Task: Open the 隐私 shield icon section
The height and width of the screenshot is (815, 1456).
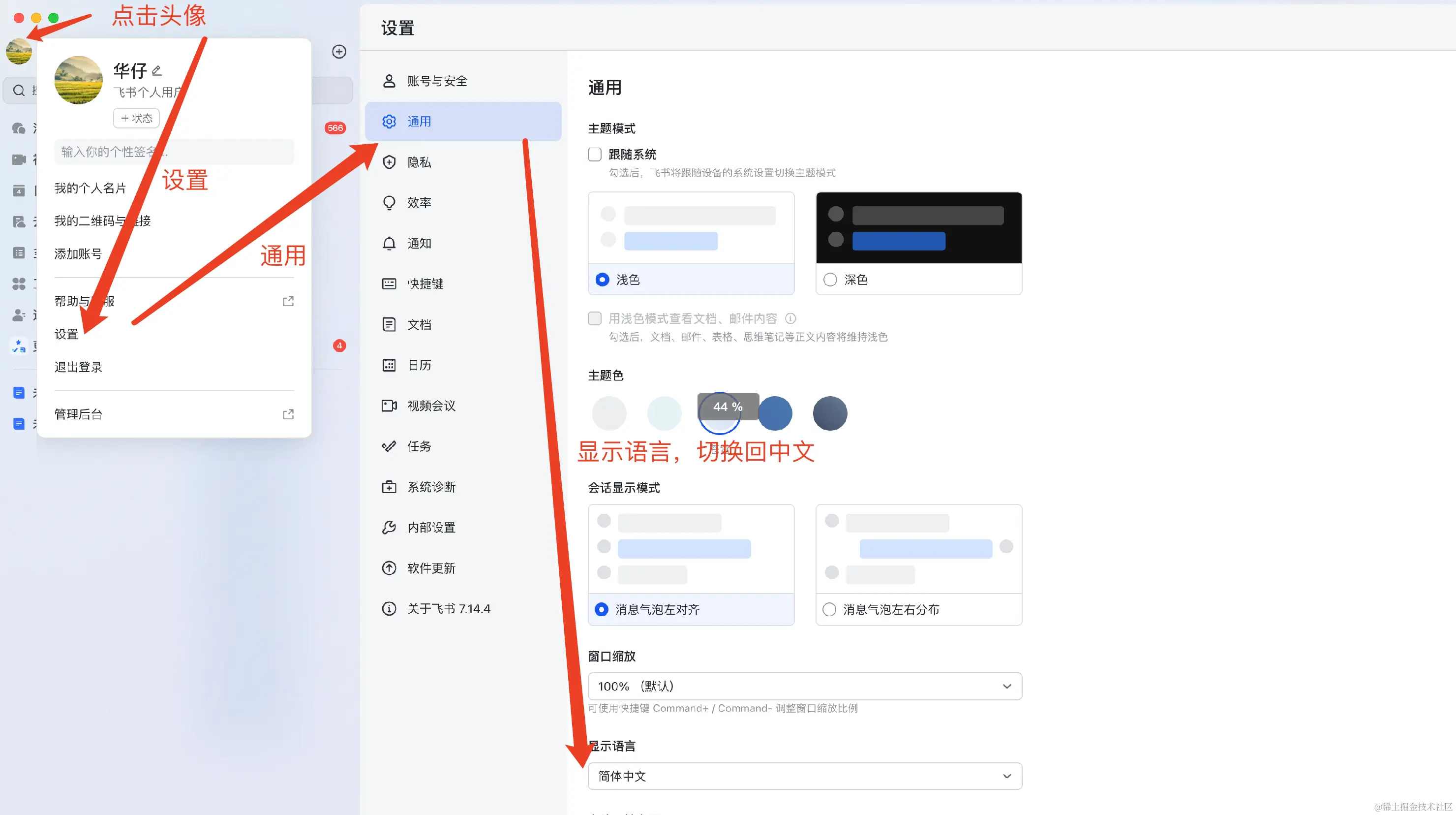Action: click(x=389, y=162)
